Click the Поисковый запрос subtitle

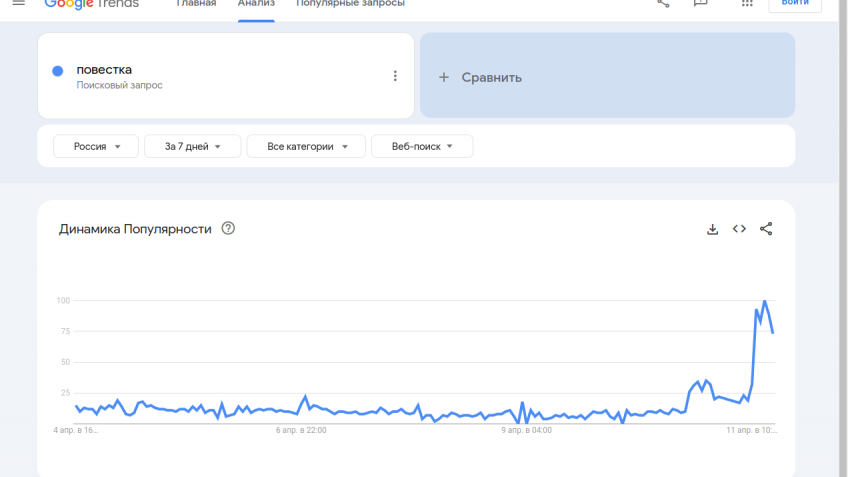point(120,85)
